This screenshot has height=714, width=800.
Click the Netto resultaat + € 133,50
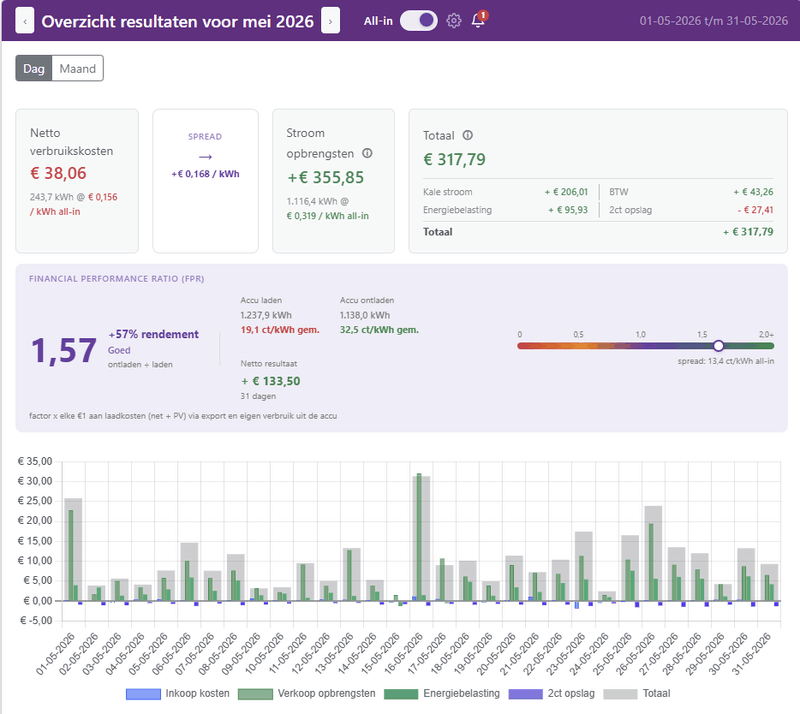tap(270, 381)
